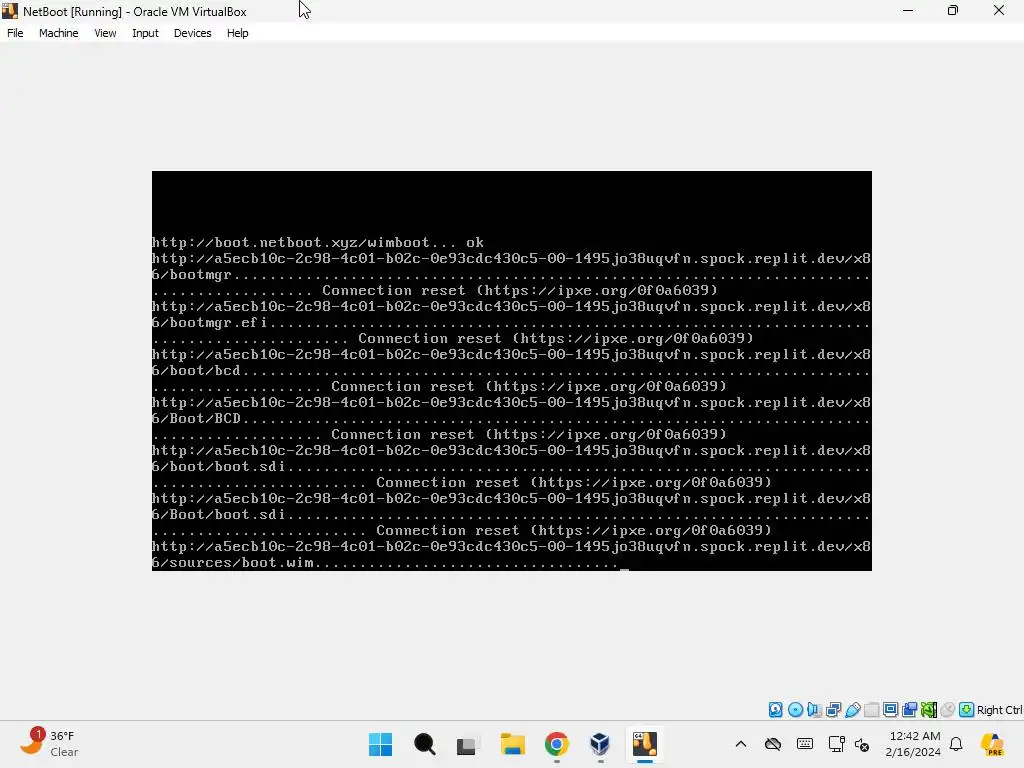
Task: Open the Copilot preview icon
Action: (x=992, y=744)
